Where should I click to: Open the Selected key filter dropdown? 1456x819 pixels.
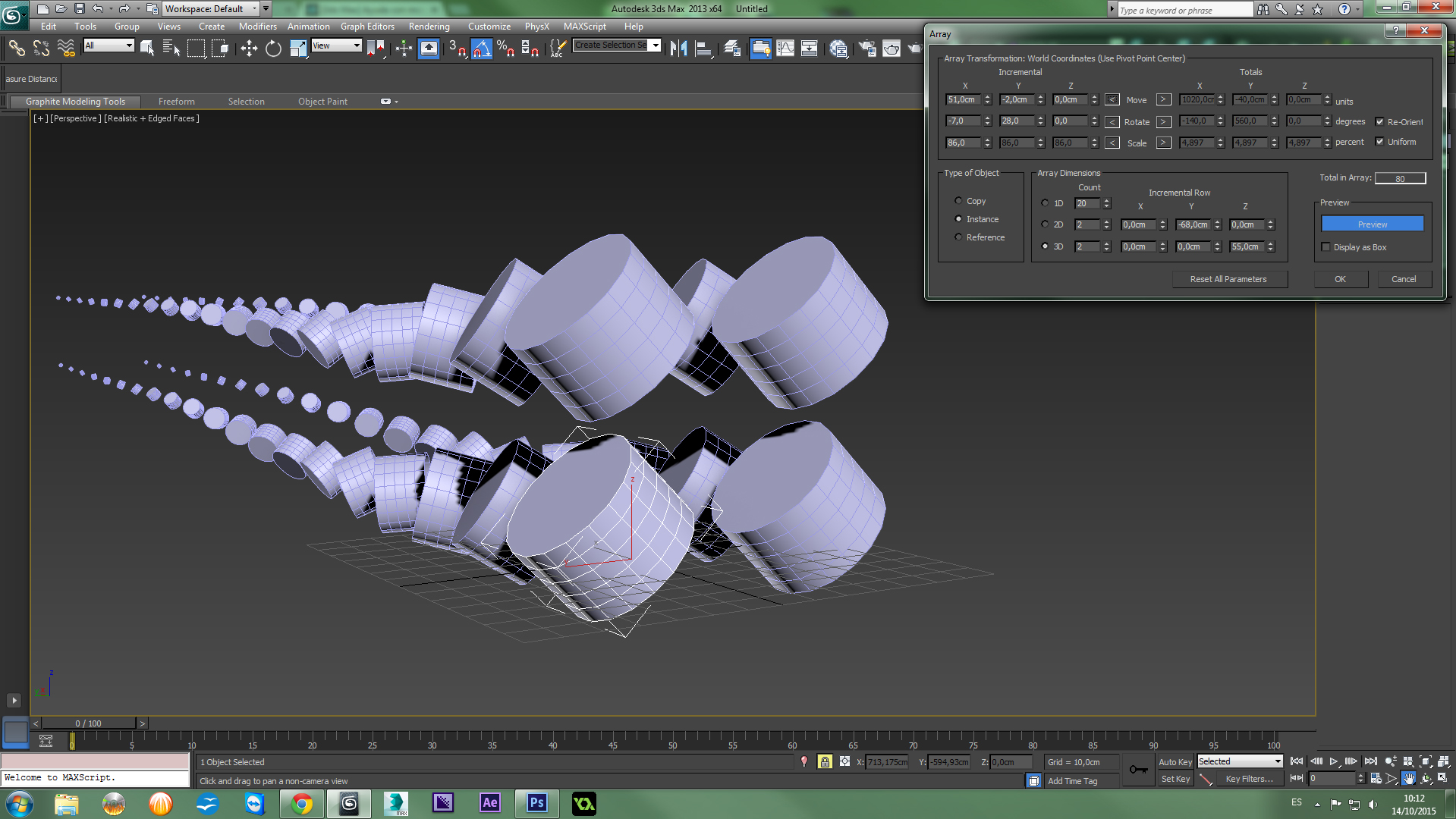point(1240,761)
